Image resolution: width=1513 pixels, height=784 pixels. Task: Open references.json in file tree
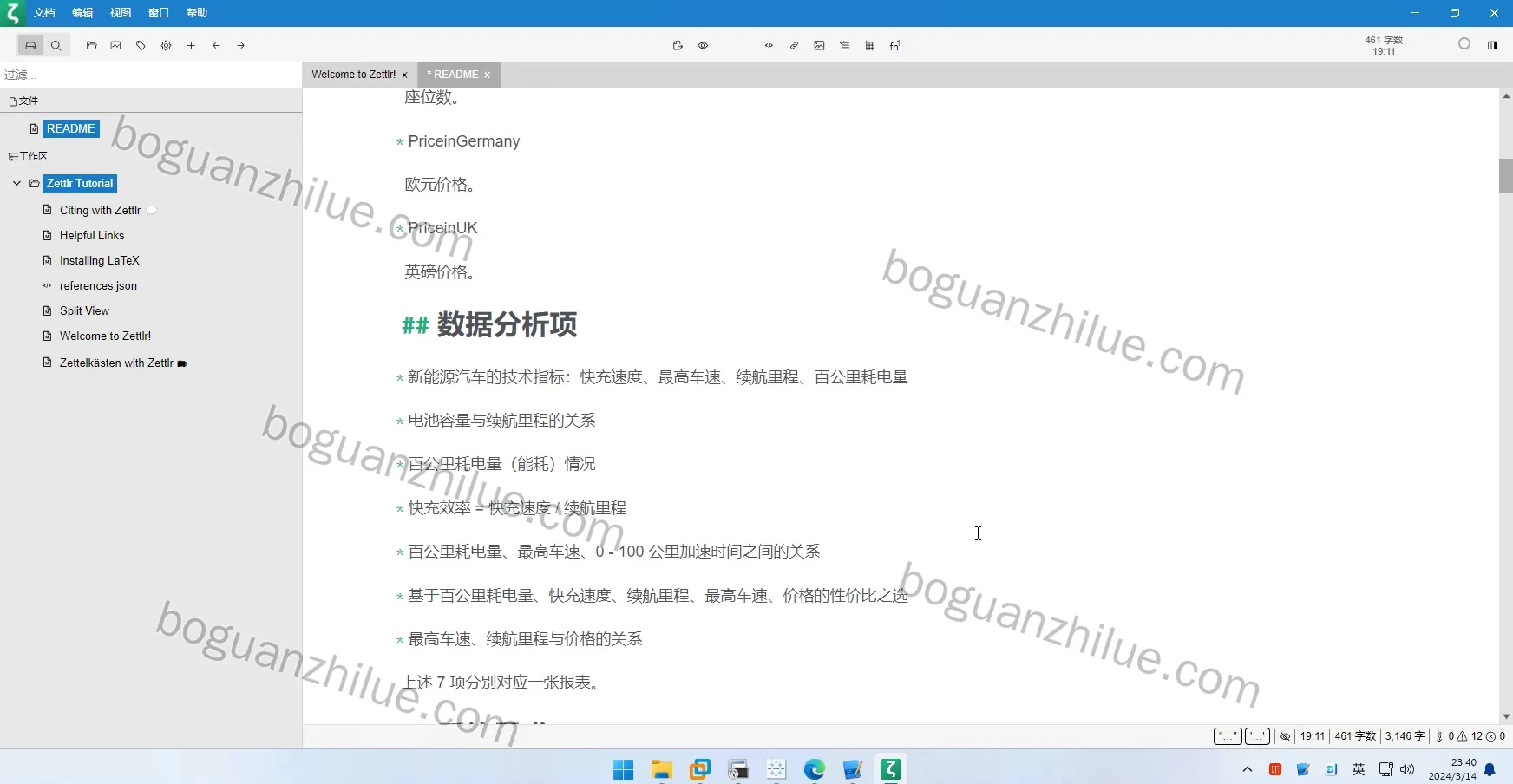point(98,286)
